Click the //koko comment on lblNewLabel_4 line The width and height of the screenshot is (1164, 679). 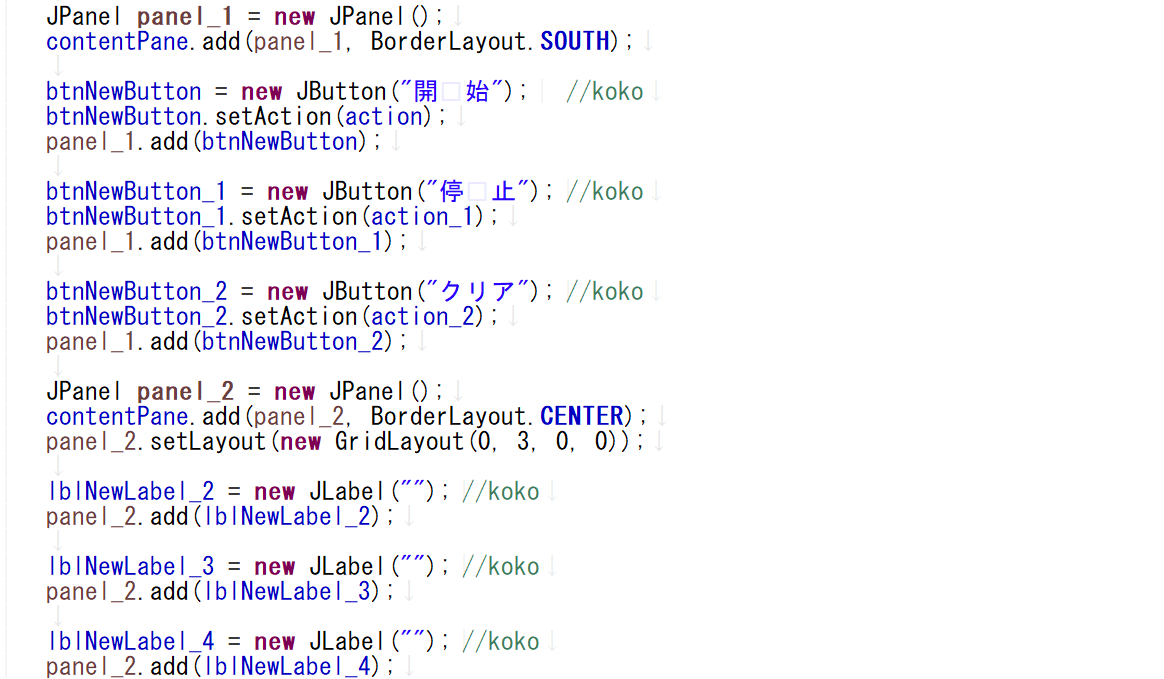pos(500,641)
